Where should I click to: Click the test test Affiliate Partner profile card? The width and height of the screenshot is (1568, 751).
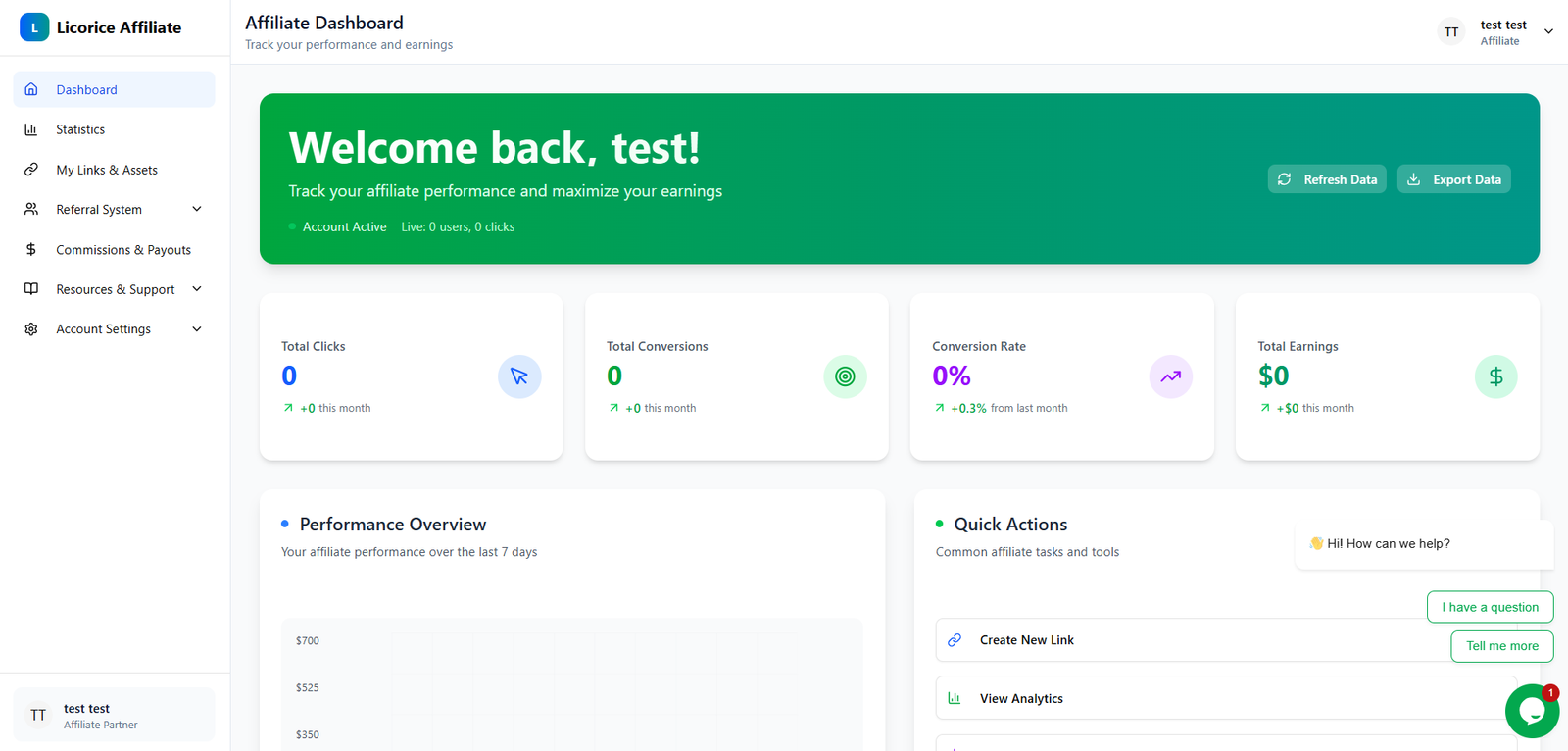coord(114,716)
